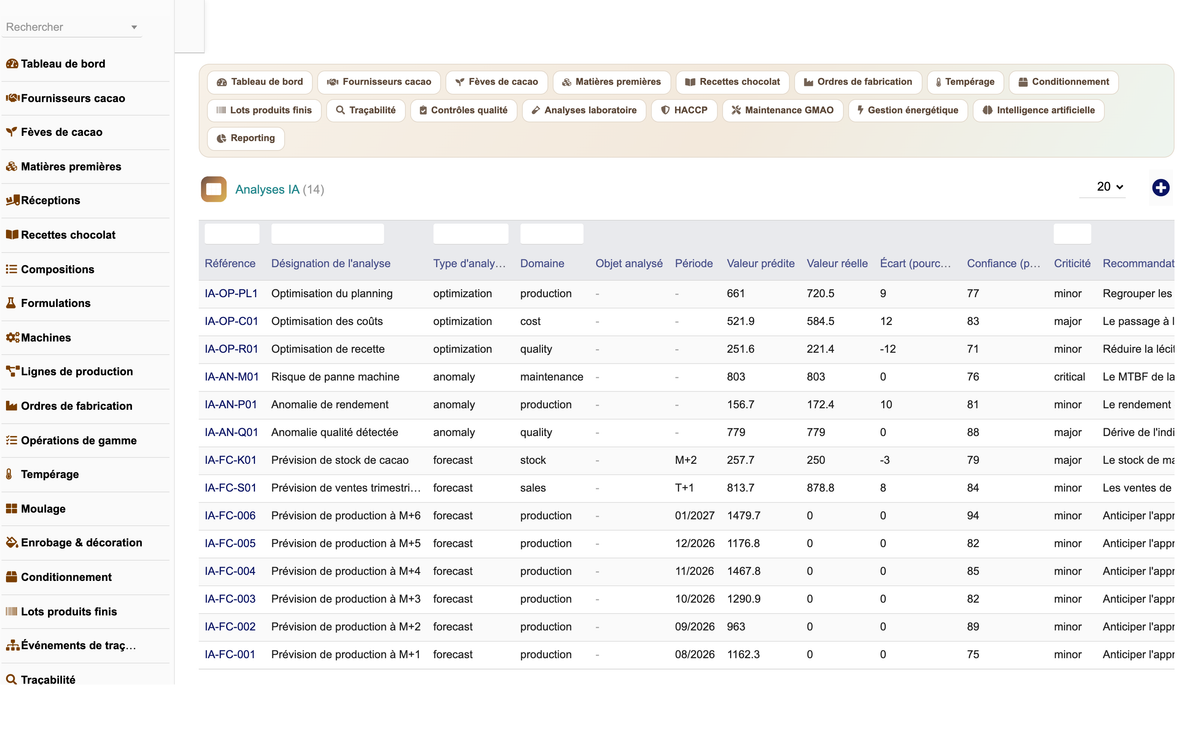Open the top Traçabilité tab
Image resolution: width=1200 pixels, height=743 pixels.
pos(366,110)
